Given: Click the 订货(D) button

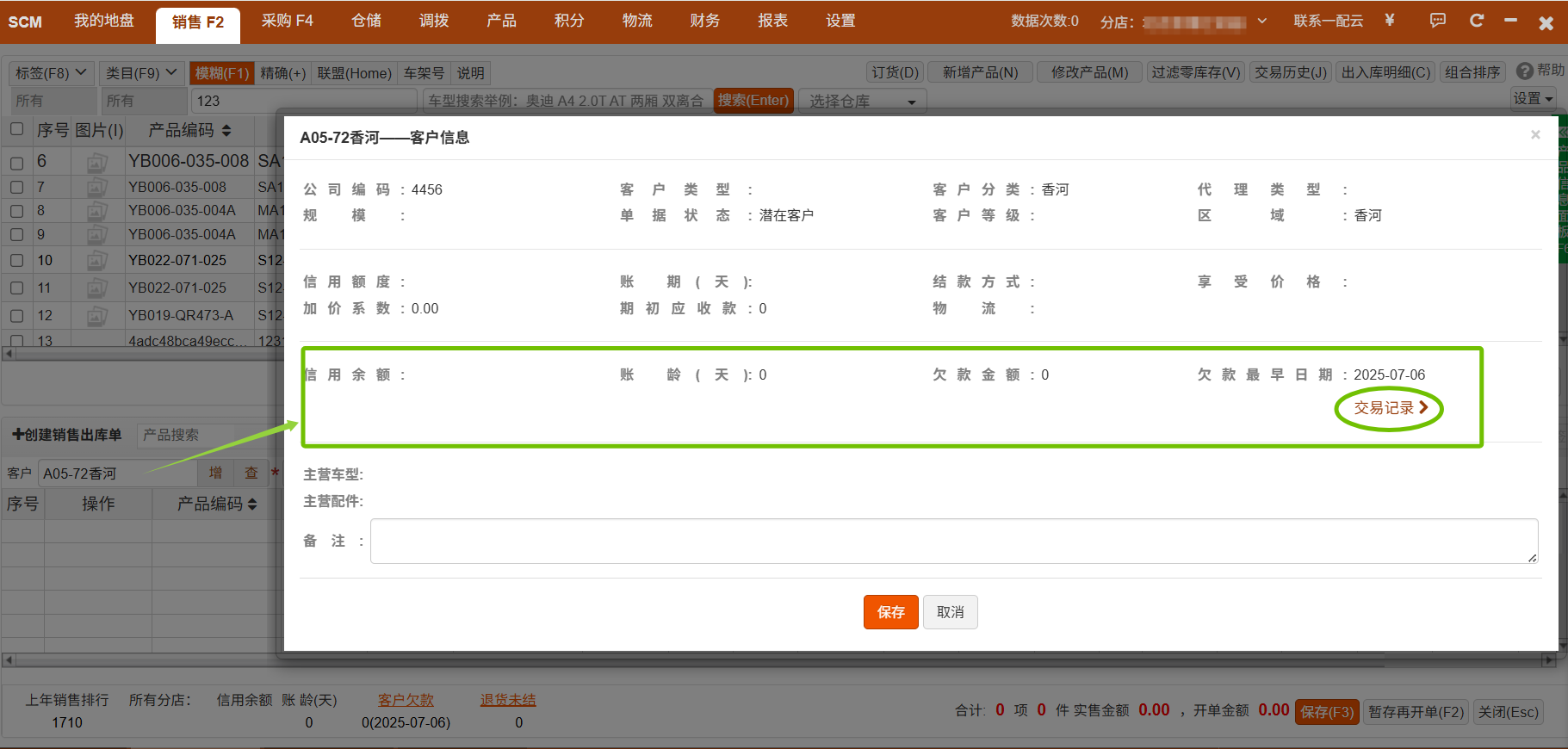Looking at the screenshot, I should (896, 72).
